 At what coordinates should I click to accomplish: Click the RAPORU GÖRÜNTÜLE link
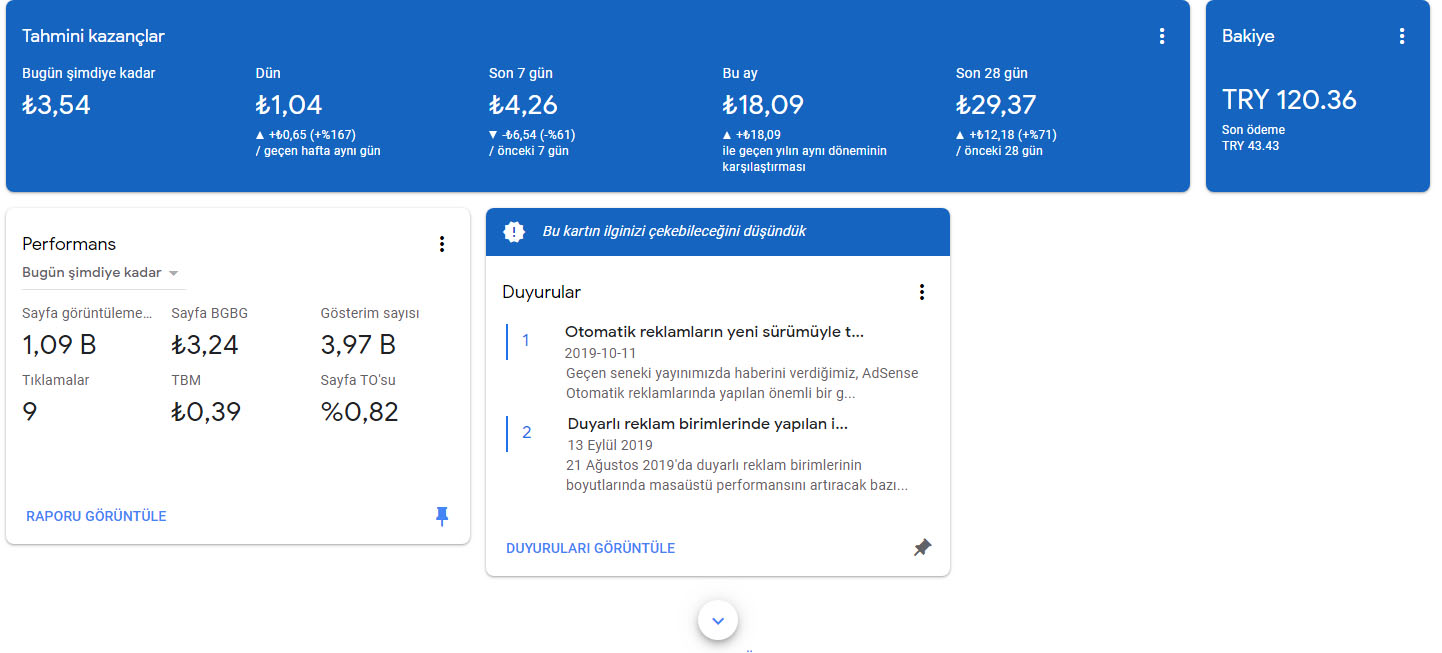point(96,516)
